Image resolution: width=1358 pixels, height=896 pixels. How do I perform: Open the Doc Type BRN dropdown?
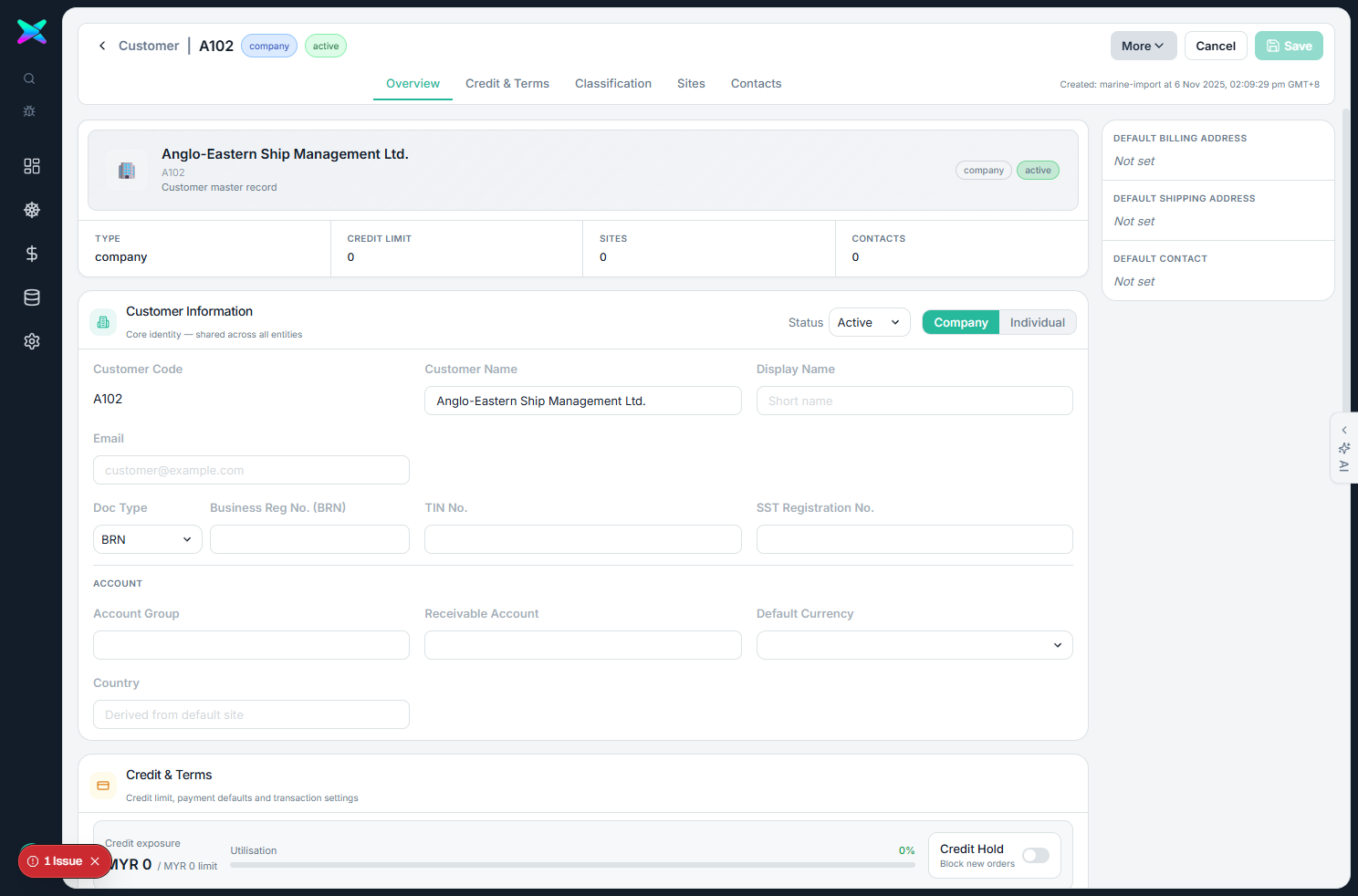(148, 539)
